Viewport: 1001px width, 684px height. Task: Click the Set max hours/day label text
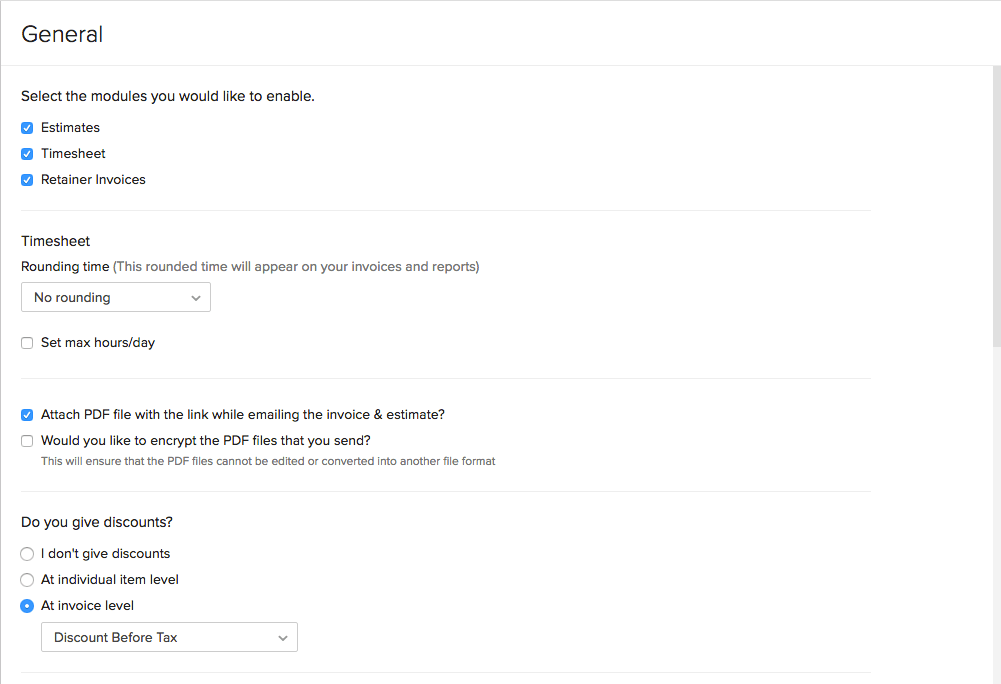tap(98, 343)
